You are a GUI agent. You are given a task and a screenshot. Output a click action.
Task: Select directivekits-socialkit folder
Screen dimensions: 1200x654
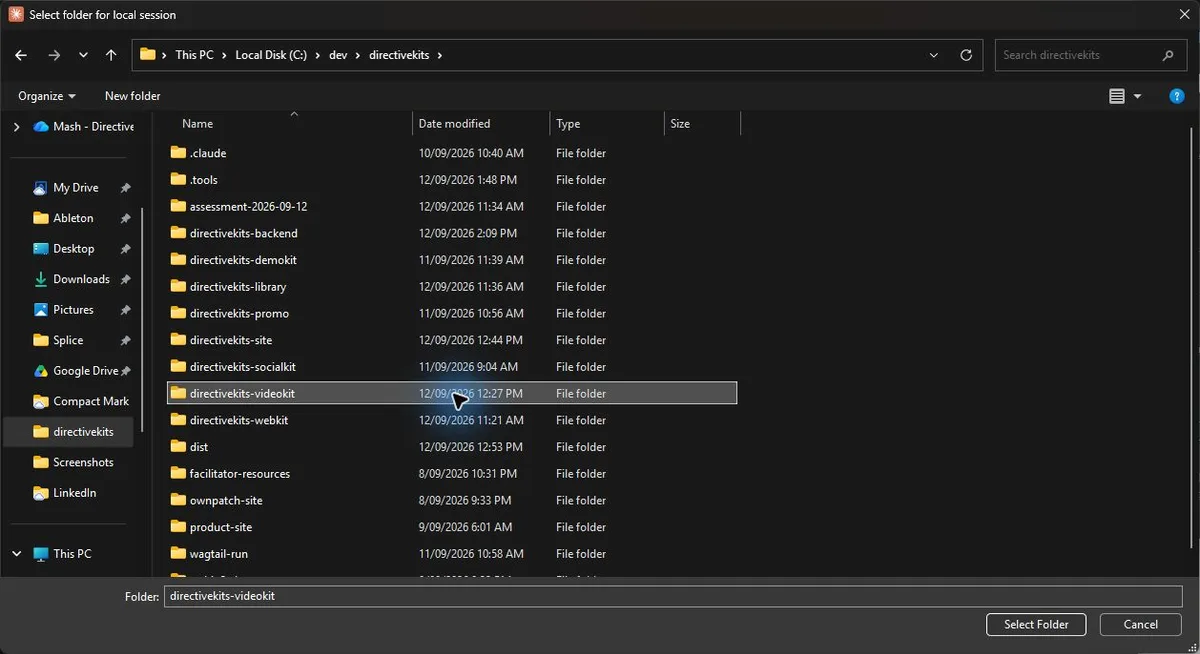(x=242, y=367)
